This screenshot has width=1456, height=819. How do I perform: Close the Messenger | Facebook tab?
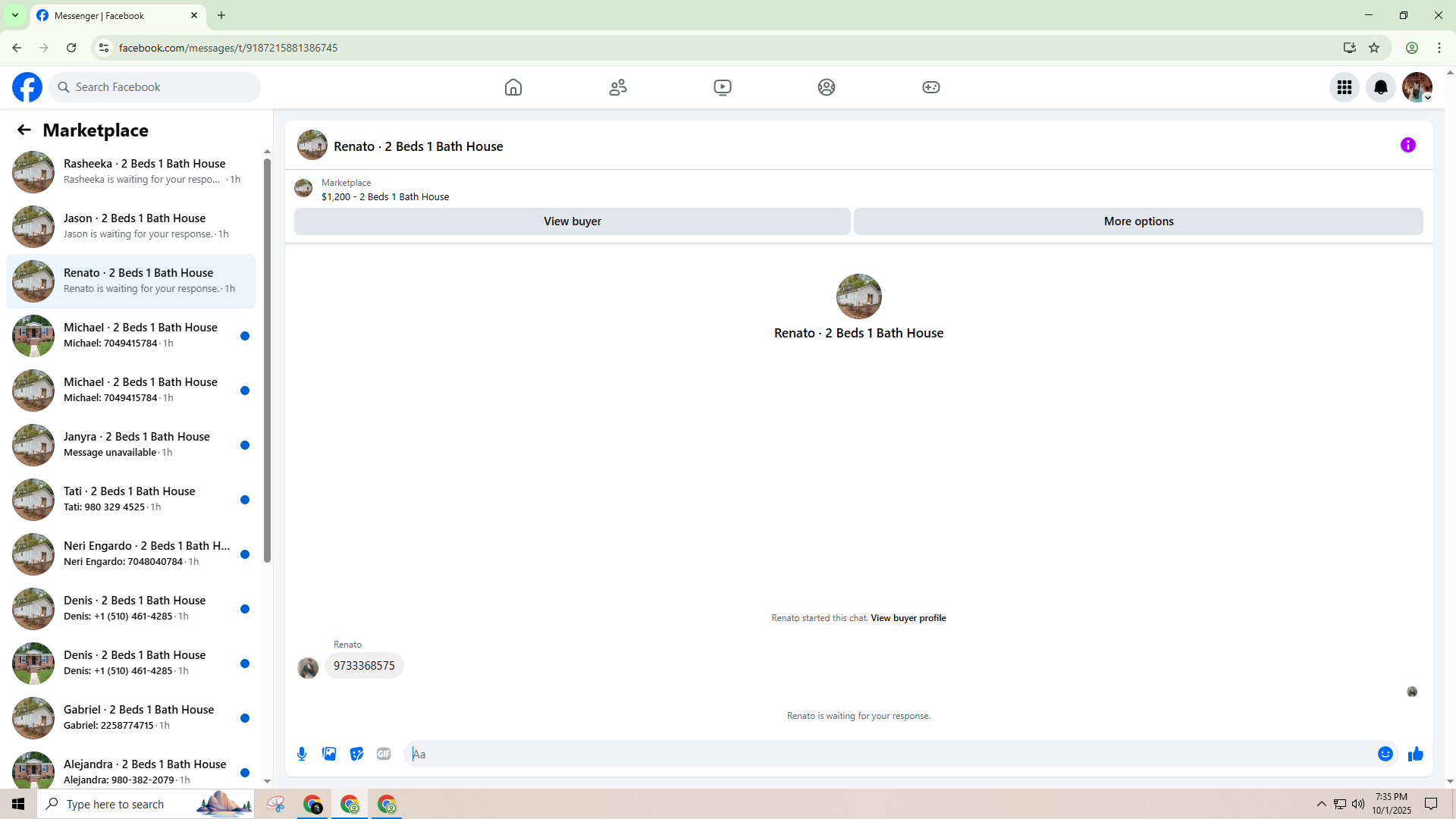pyautogui.click(x=194, y=15)
